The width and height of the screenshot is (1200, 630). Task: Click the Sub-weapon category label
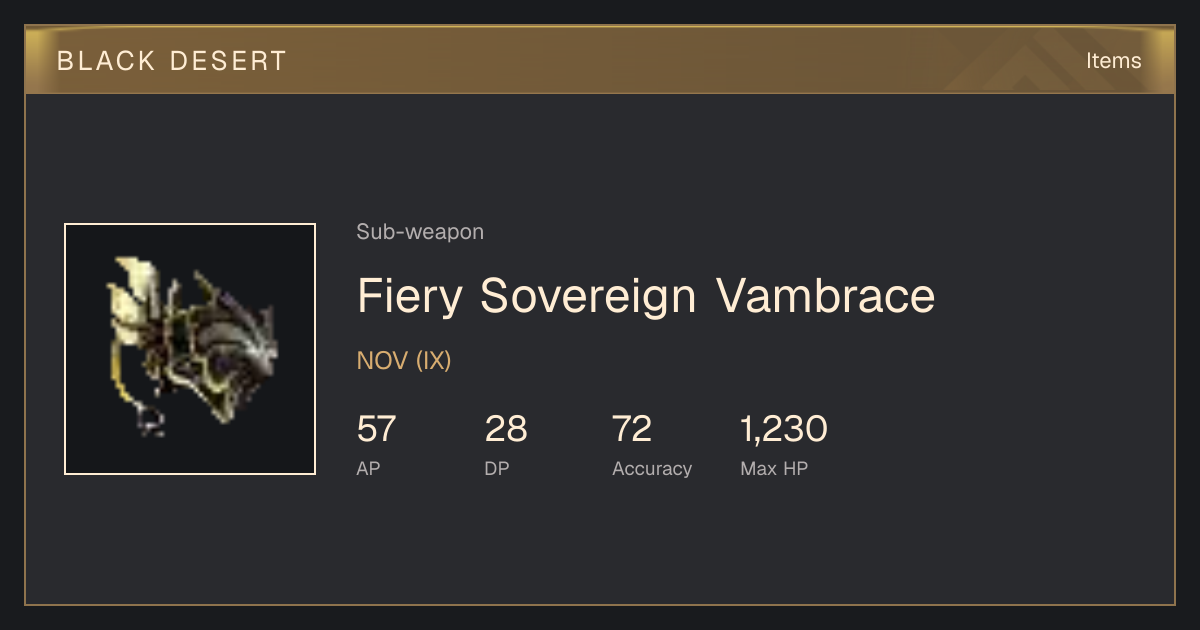tap(420, 232)
